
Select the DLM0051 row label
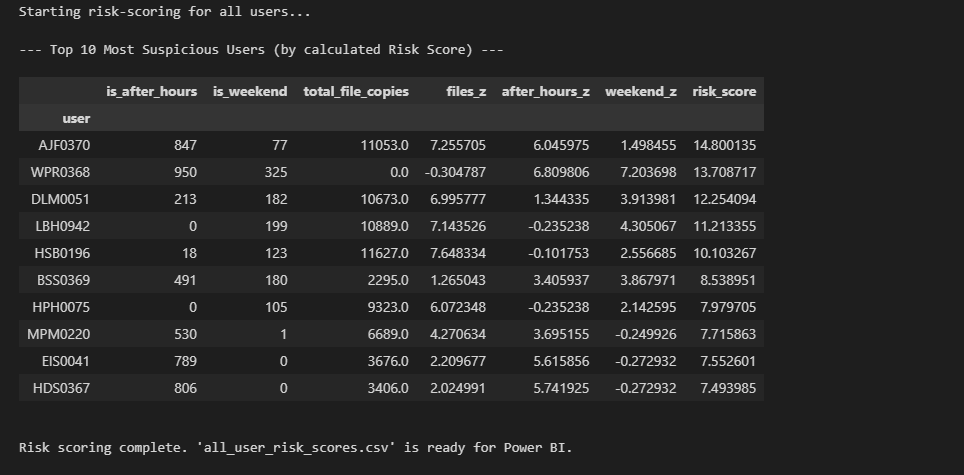point(61,199)
